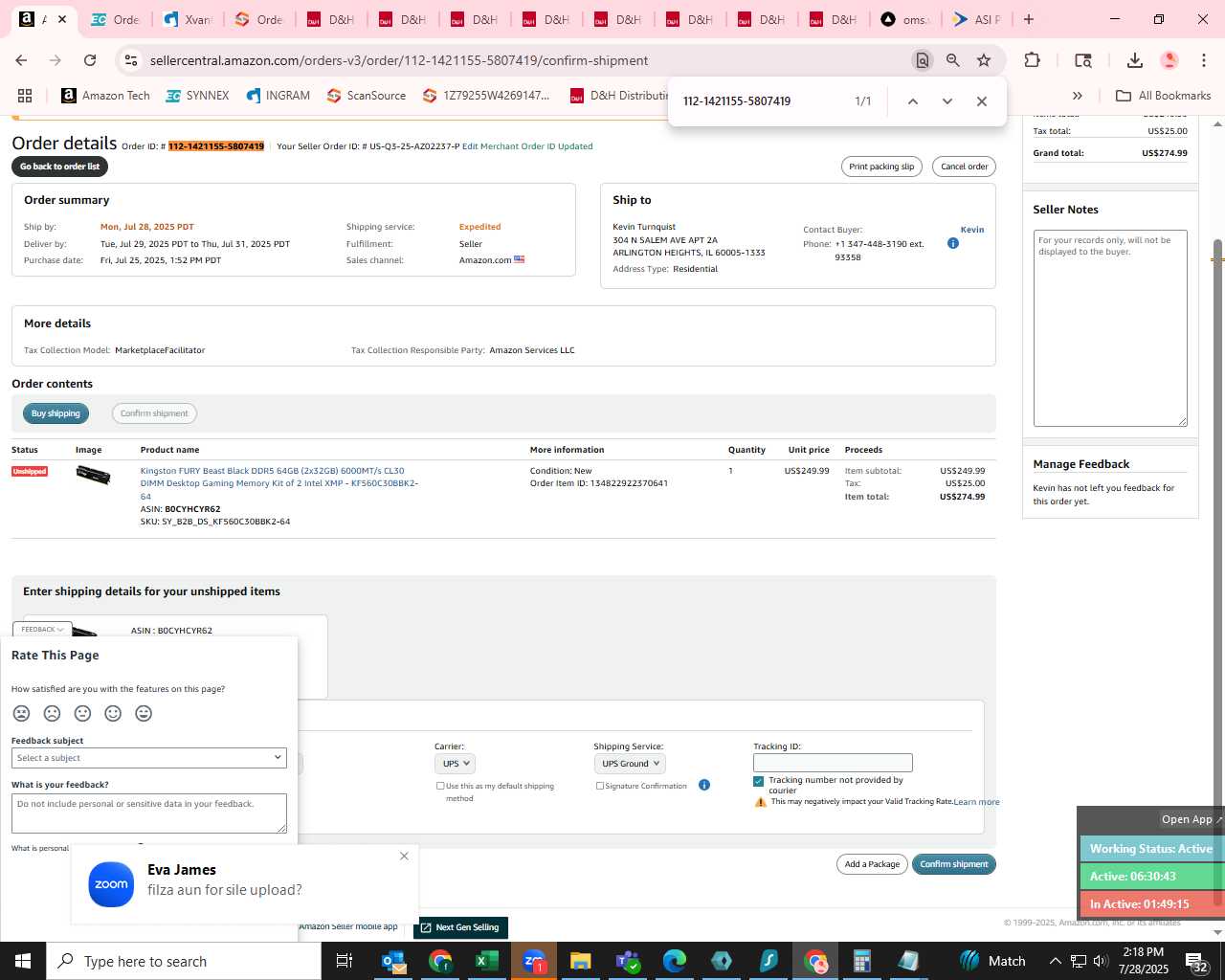
Task: Click the Kingston RAM product thumbnail
Action: pos(94,475)
